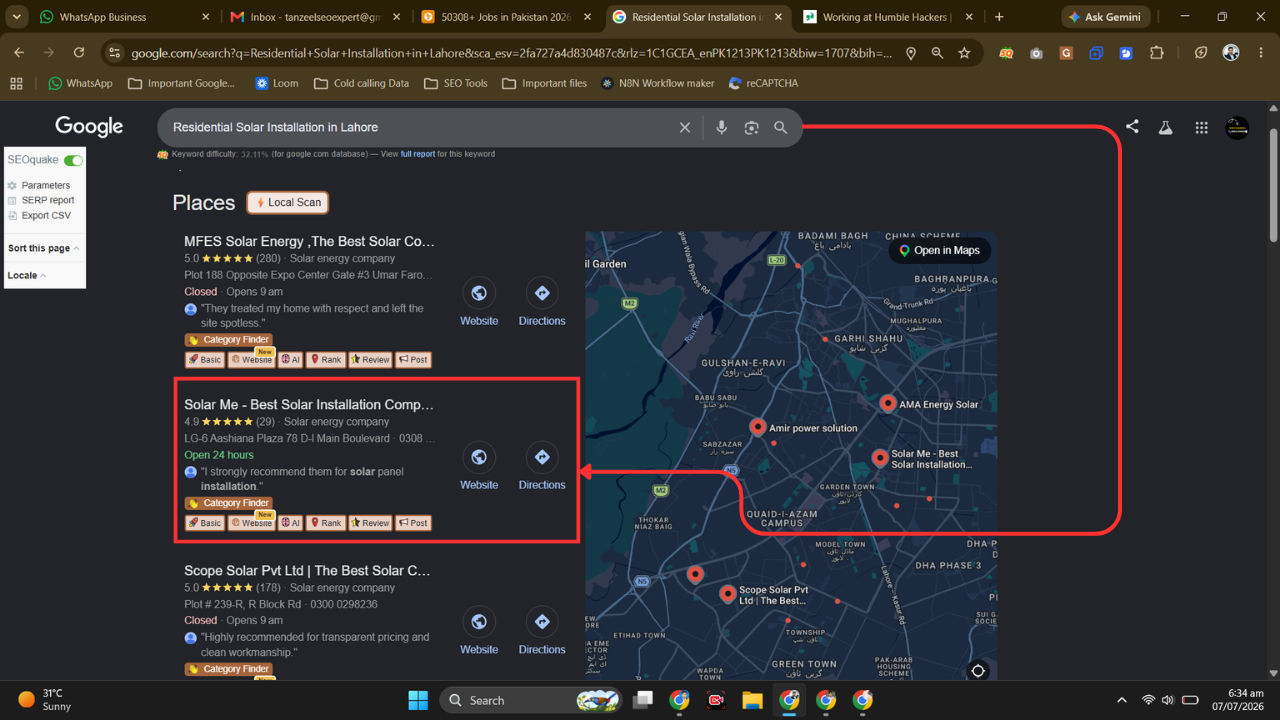Image resolution: width=1280 pixels, height=720 pixels.
Task: Click Website globe icon for Solar Me
Action: tap(479, 457)
